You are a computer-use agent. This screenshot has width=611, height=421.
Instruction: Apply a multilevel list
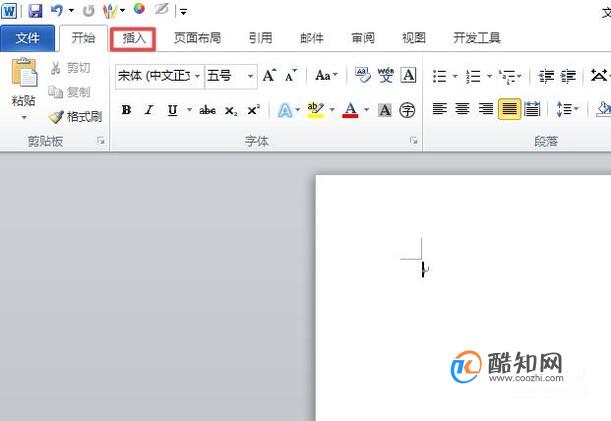point(507,76)
